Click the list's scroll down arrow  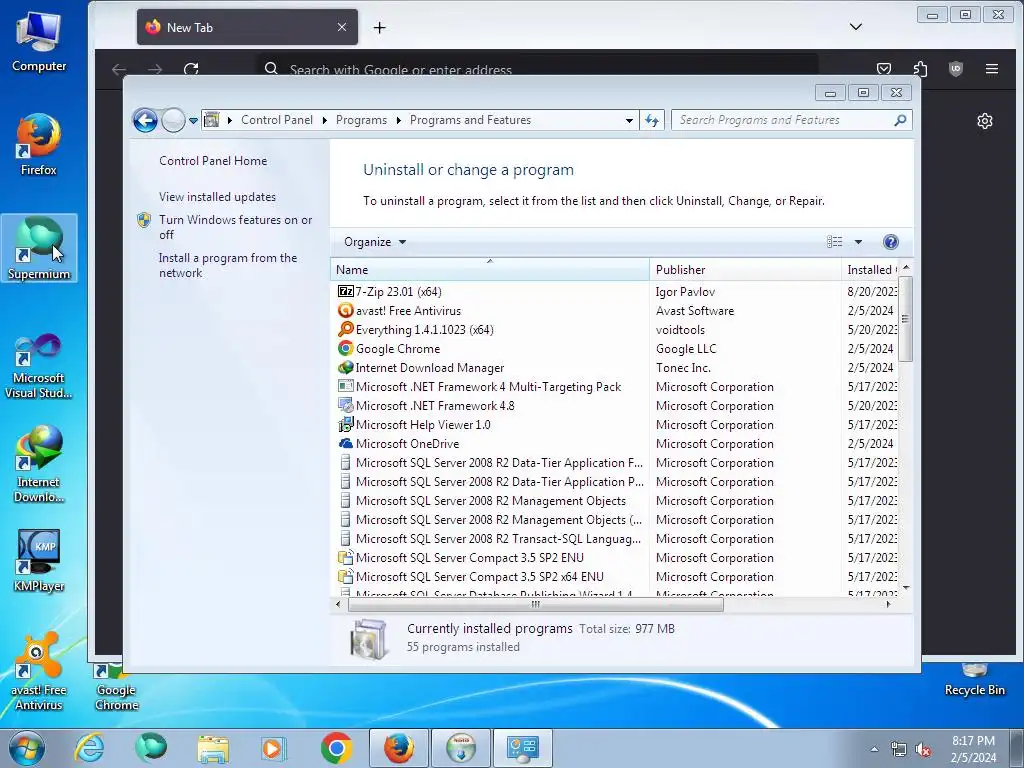(906, 588)
